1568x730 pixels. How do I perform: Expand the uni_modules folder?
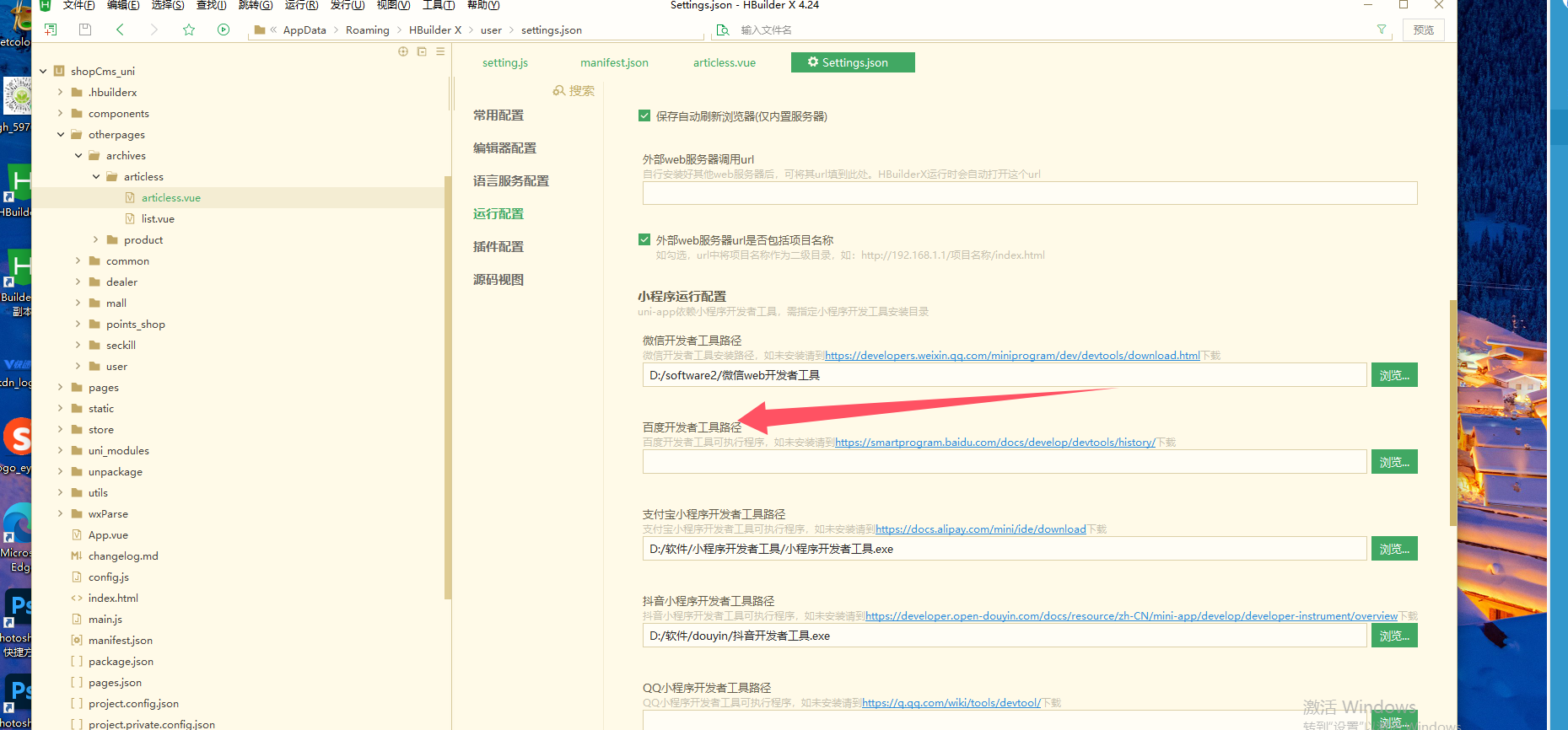(60, 450)
